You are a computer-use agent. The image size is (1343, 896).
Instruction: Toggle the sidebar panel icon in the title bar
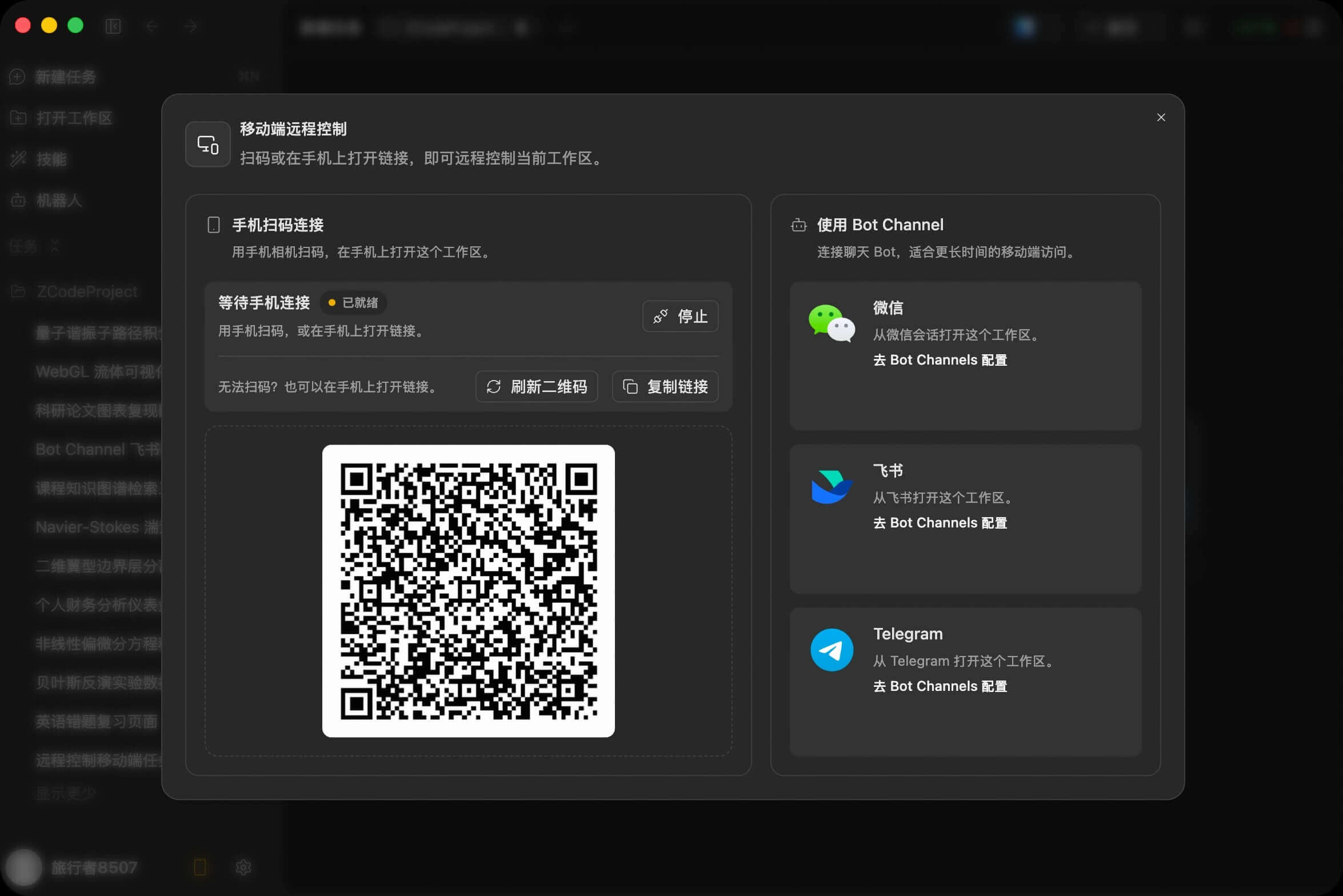pos(113,26)
